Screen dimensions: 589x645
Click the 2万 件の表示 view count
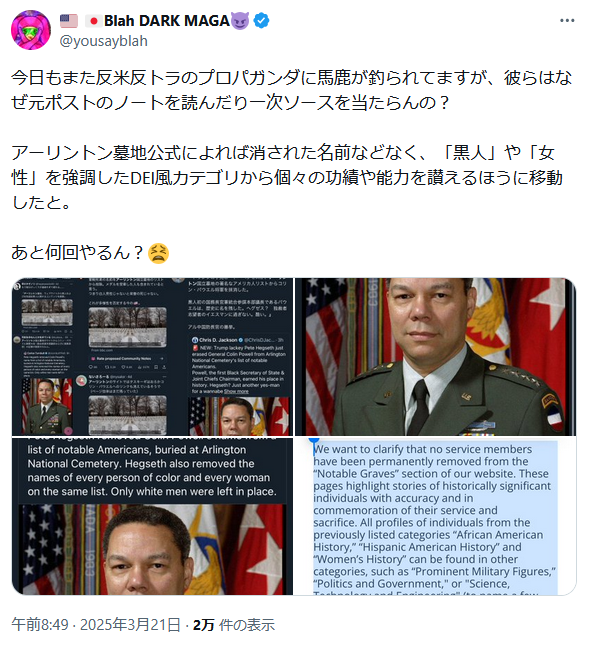coord(234,624)
